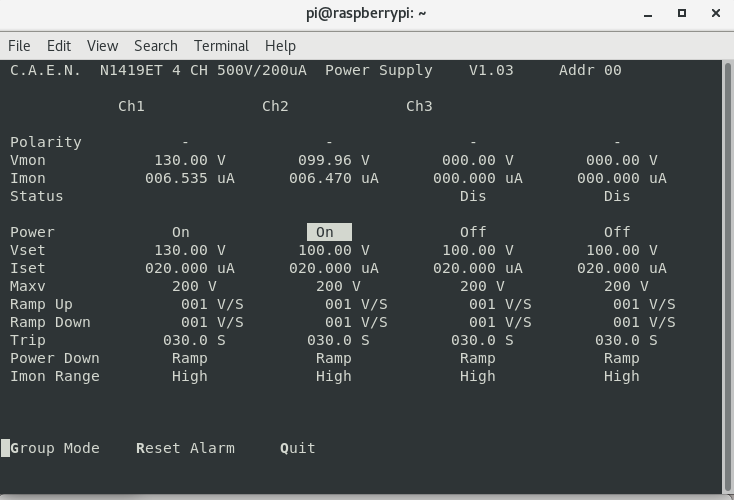Click the Quit command

pyautogui.click(x=298, y=448)
